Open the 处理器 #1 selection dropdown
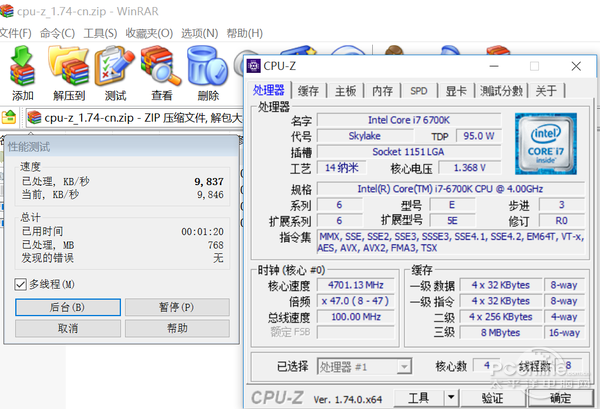Image resolution: width=600 pixels, height=409 pixels. coord(364,367)
